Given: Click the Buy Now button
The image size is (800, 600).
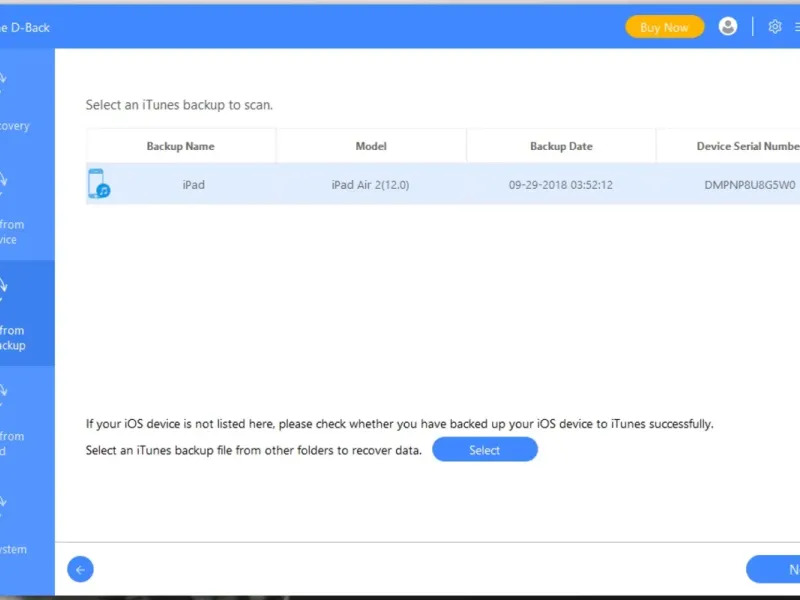Looking at the screenshot, I should pyautogui.click(x=664, y=27).
